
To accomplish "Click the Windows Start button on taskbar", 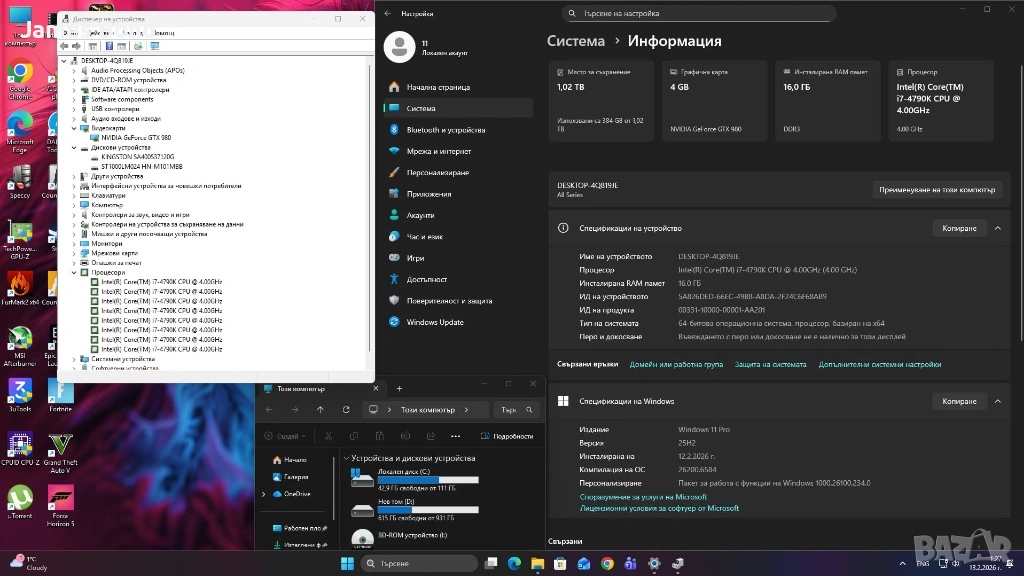I will (x=347, y=564).
